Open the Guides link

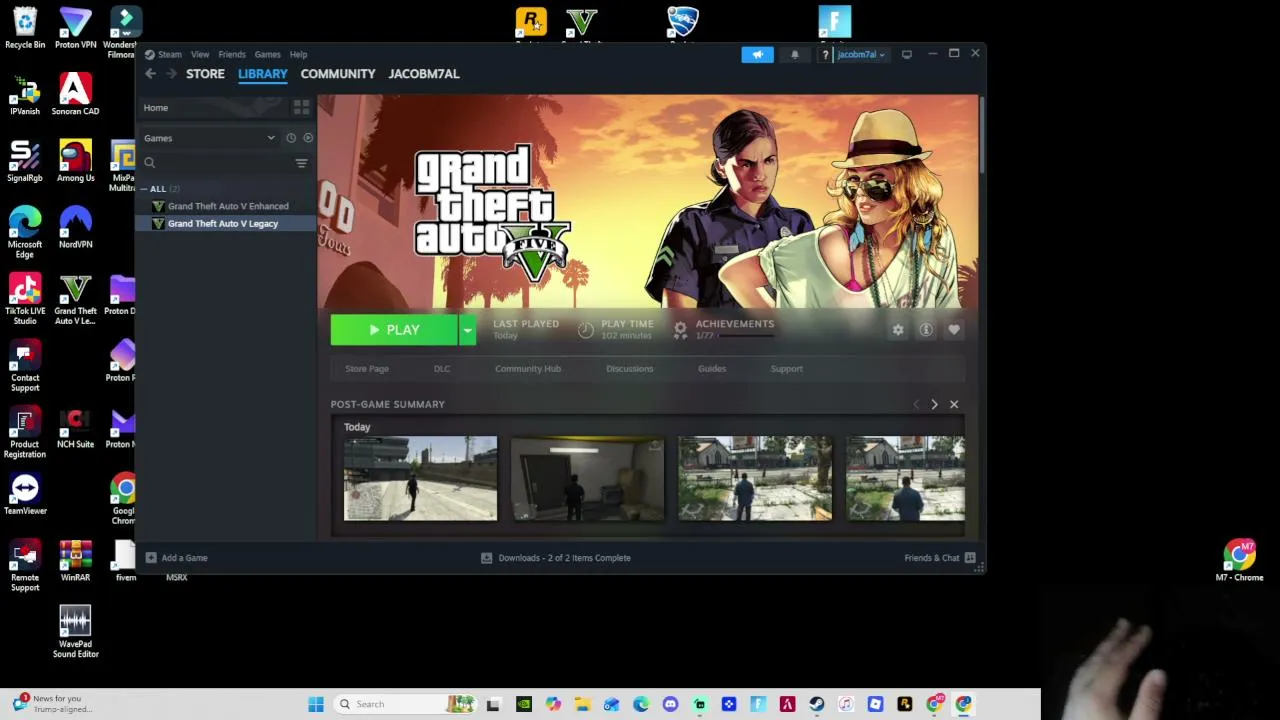[712, 368]
